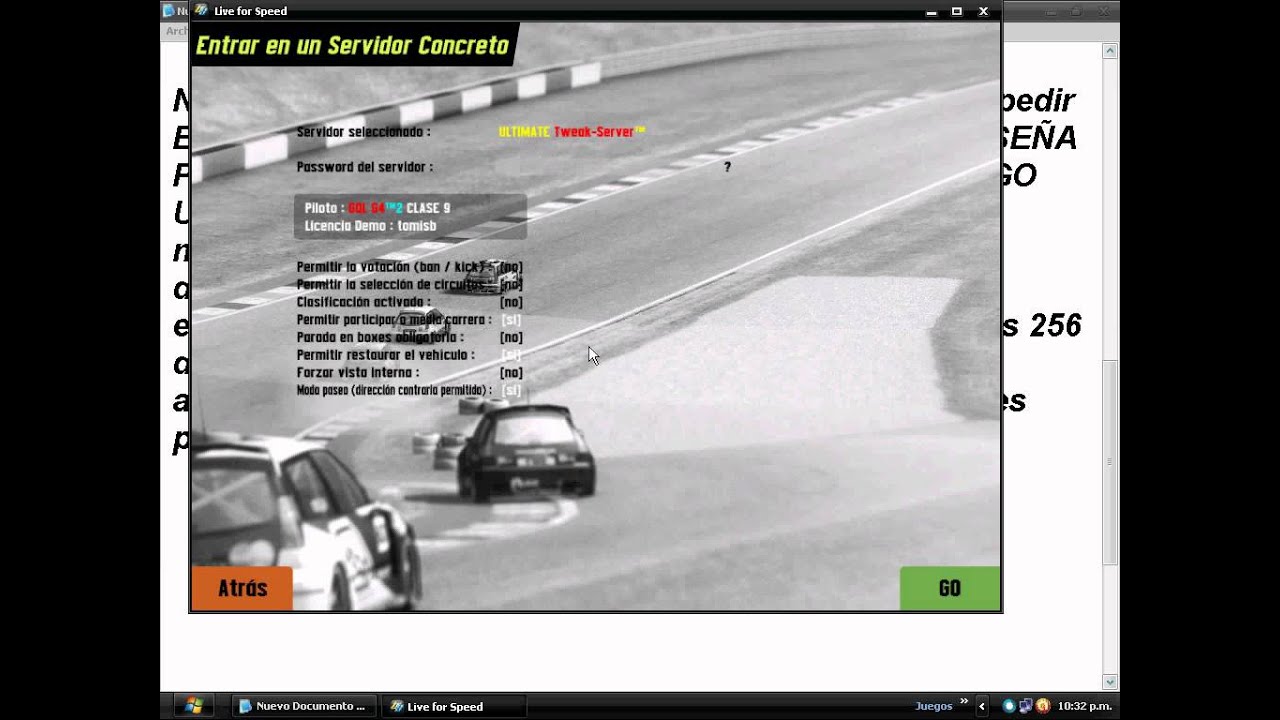Click the taskbar clock 10:32 p.m.
This screenshot has height=720, width=1280.
pyautogui.click(x=1084, y=706)
